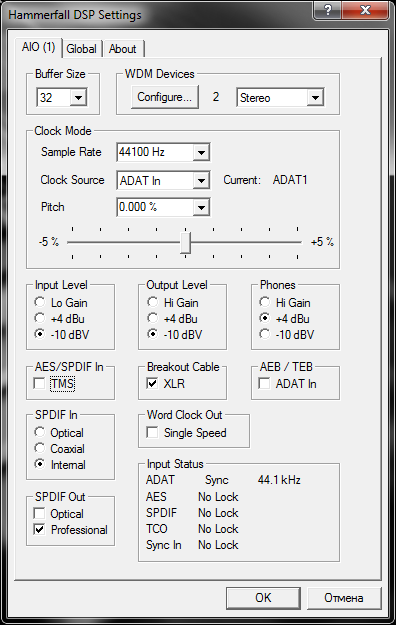The width and height of the screenshot is (396, 625).
Task: Click the pitch slider thumb
Action: tap(185, 242)
